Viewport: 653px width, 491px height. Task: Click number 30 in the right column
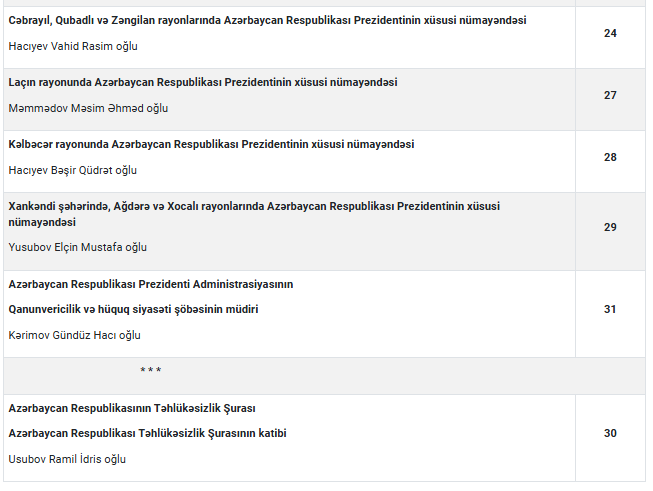point(610,434)
